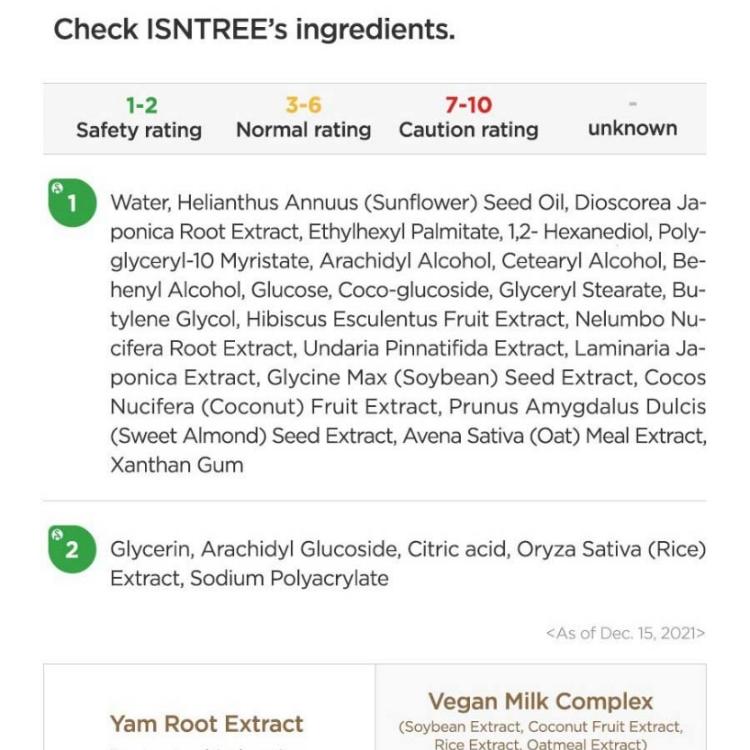Click Sodium Polyacrylate ingredient text
The height and width of the screenshot is (750, 750).
[x=289, y=578]
